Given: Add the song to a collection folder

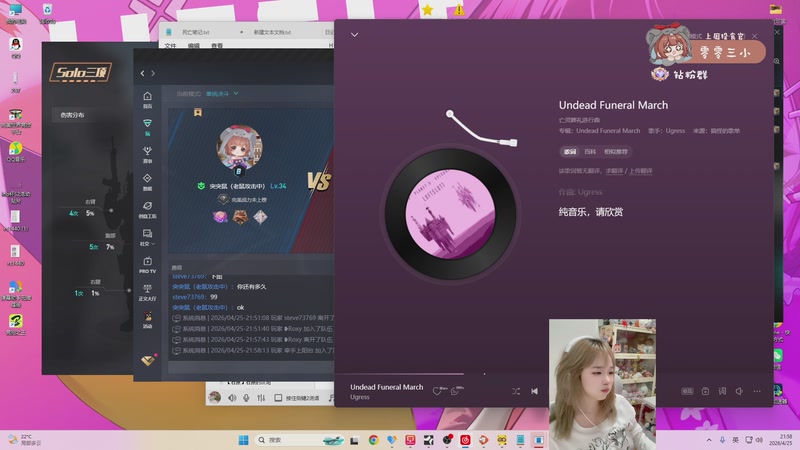Looking at the screenshot, I should pos(705,391).
